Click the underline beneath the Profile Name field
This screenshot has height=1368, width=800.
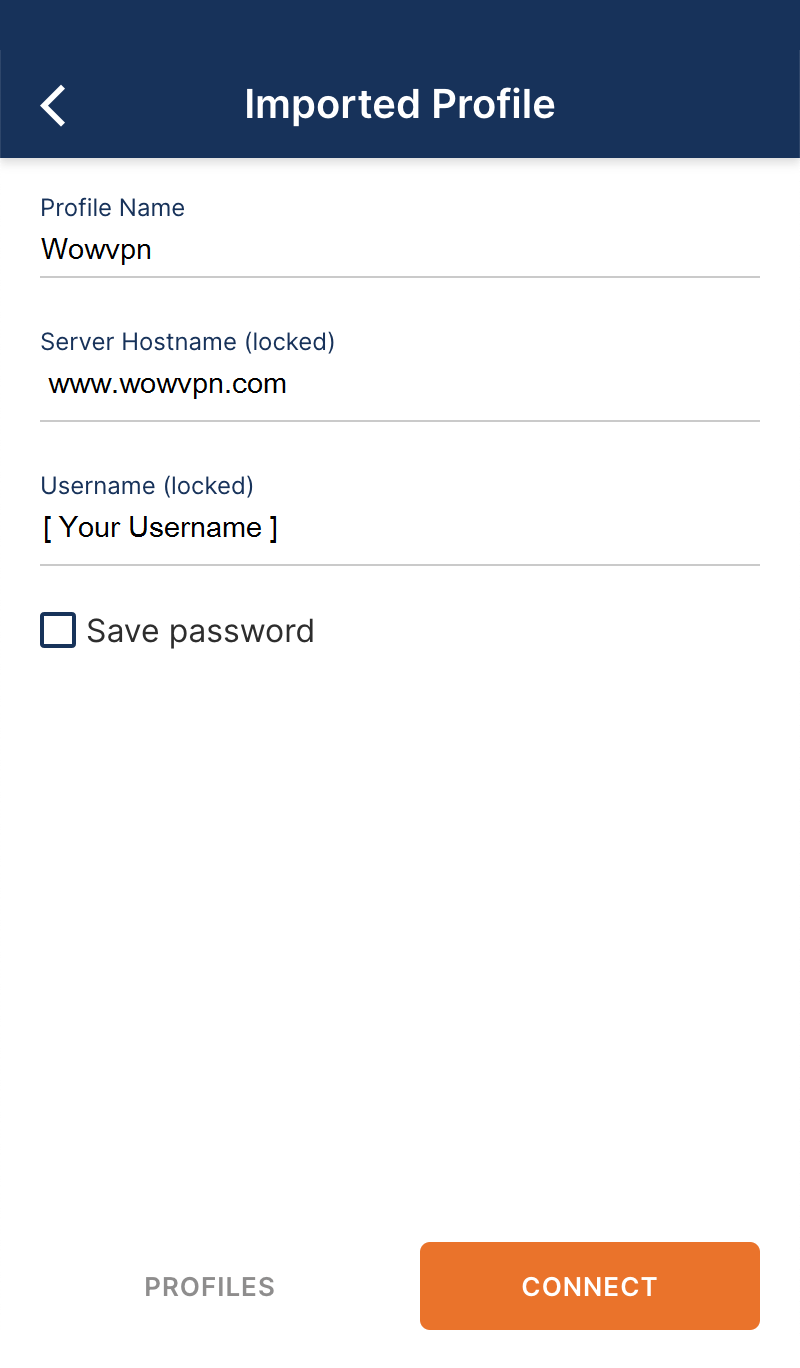400,276
